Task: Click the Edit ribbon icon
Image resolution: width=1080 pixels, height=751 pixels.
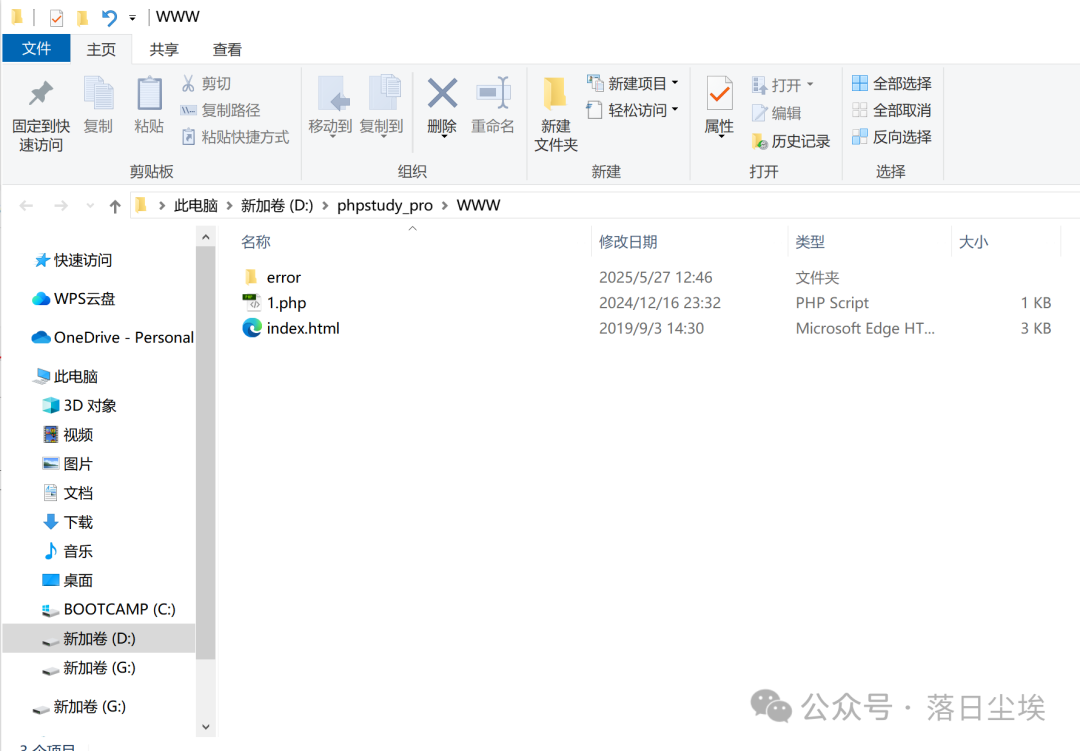Action: click(759, 113)
